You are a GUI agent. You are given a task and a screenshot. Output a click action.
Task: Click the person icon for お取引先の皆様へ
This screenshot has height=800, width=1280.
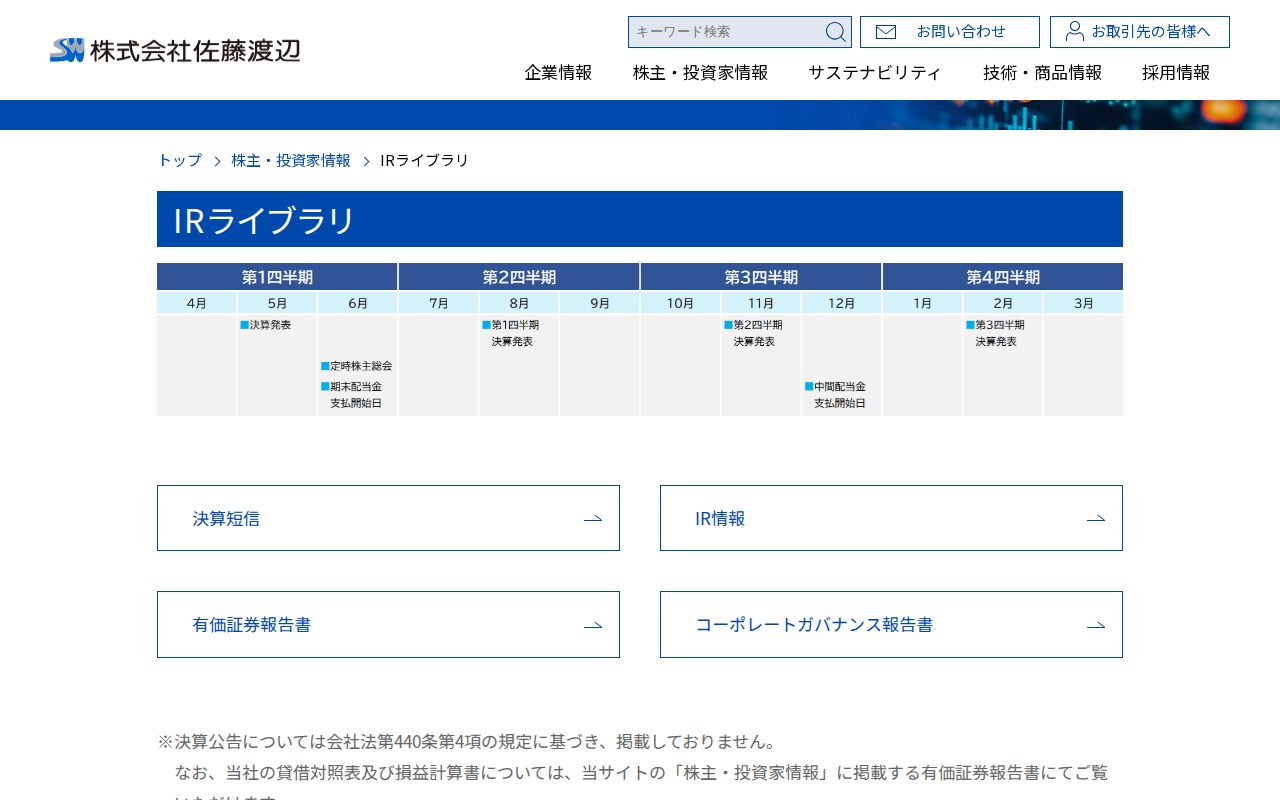point(1075,31)
